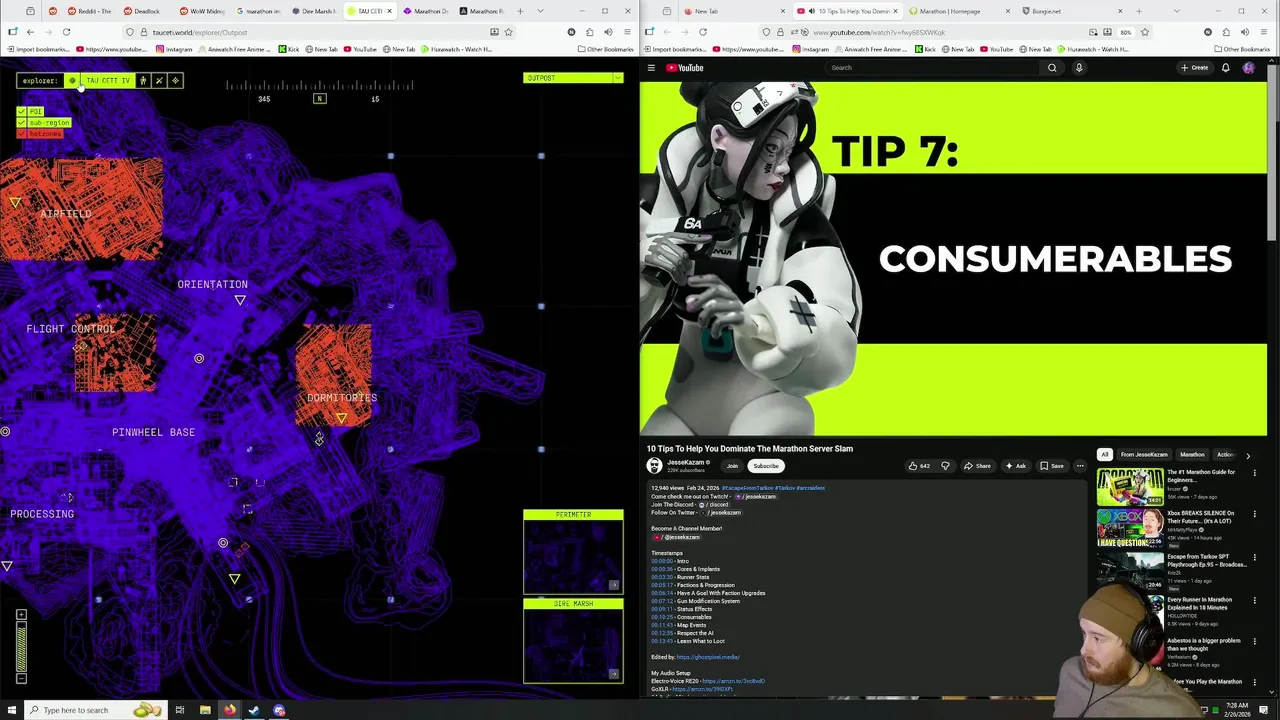
Task: Open the OUTPOST map dropdown arrow
Action: coord(617,78)
